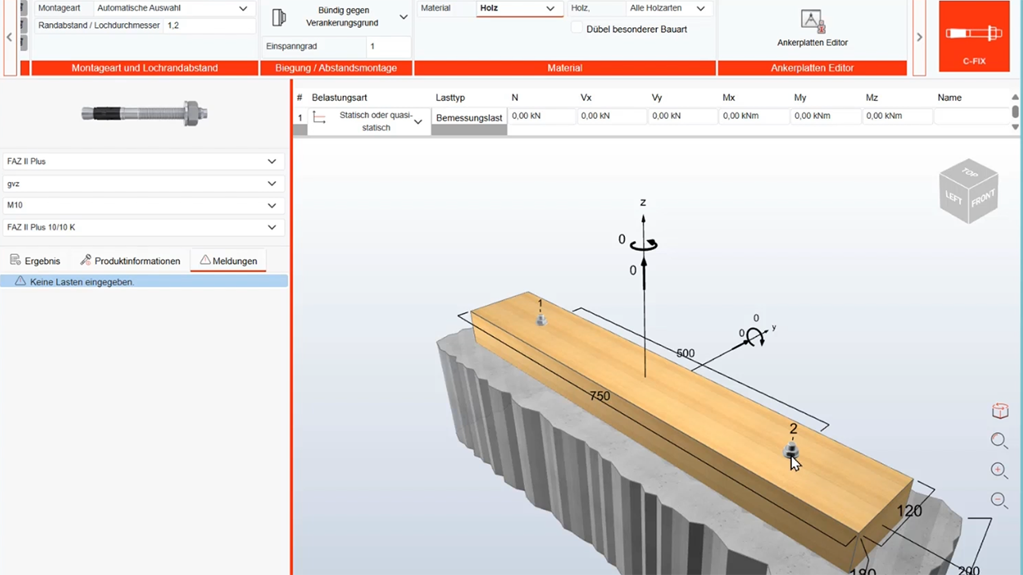The image size is (1023, 575).
Task: Expand the Alle Holzarten dropdown
Action: tap(667, 8)
